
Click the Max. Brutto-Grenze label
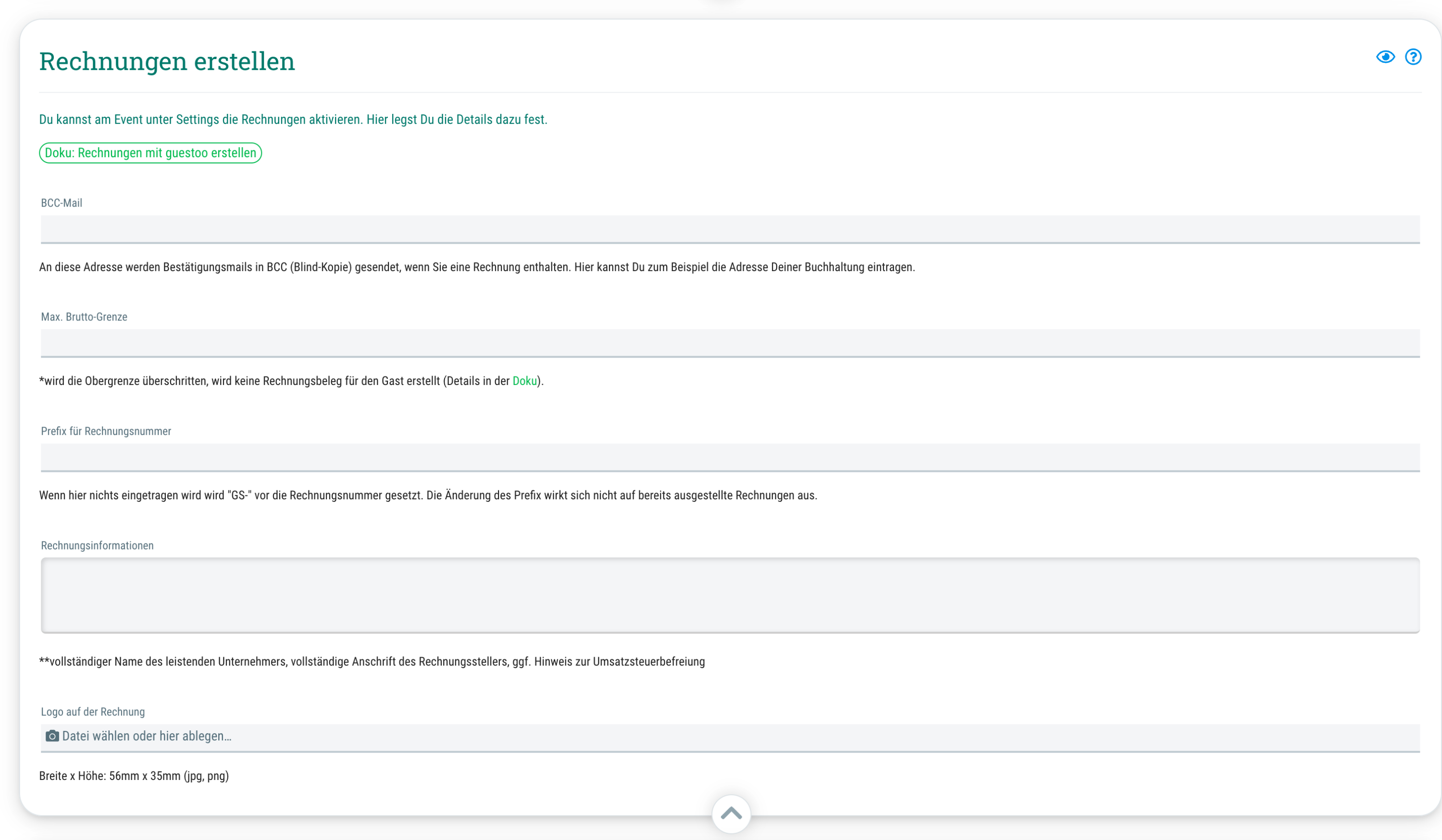[84, 317]
